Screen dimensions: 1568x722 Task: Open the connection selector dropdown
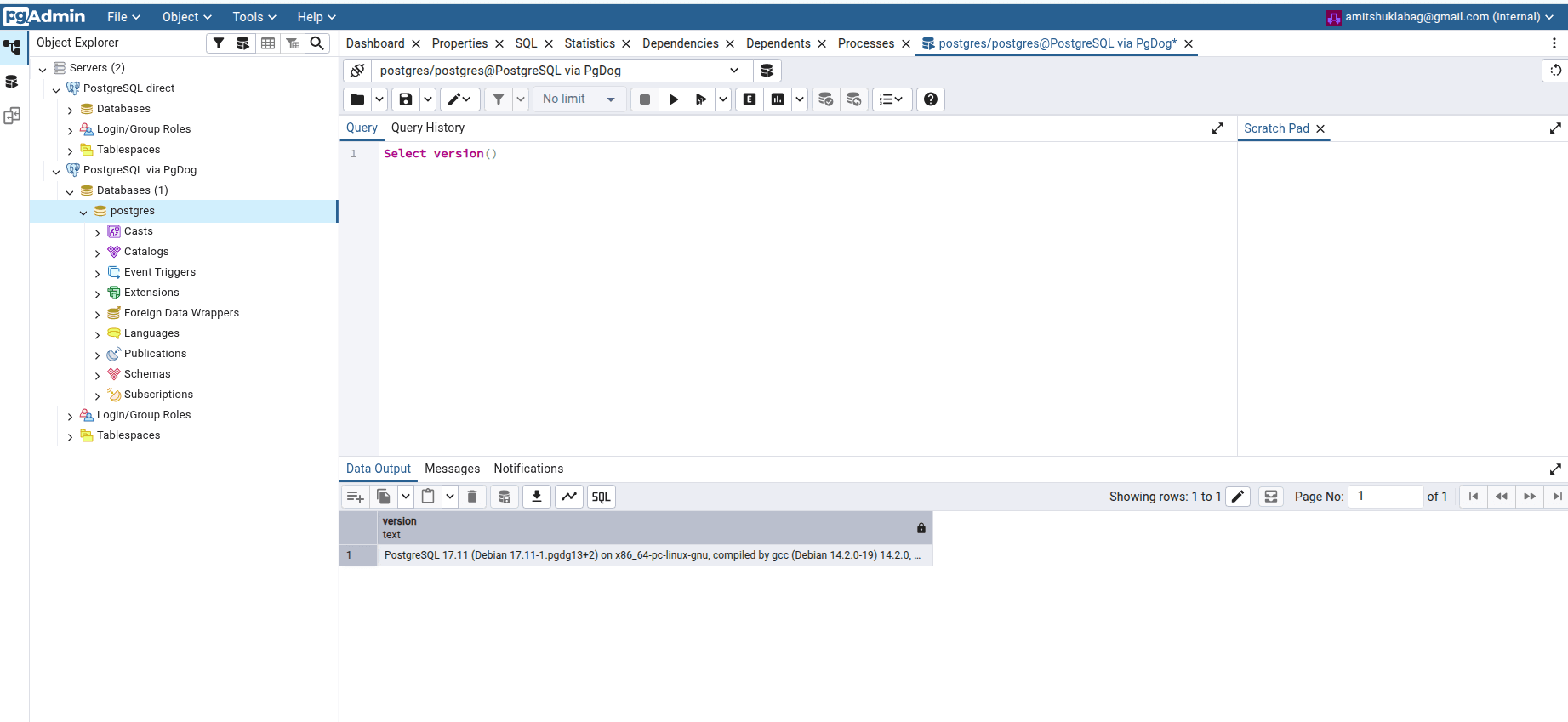pyautogui.click(x=562, y=71)
